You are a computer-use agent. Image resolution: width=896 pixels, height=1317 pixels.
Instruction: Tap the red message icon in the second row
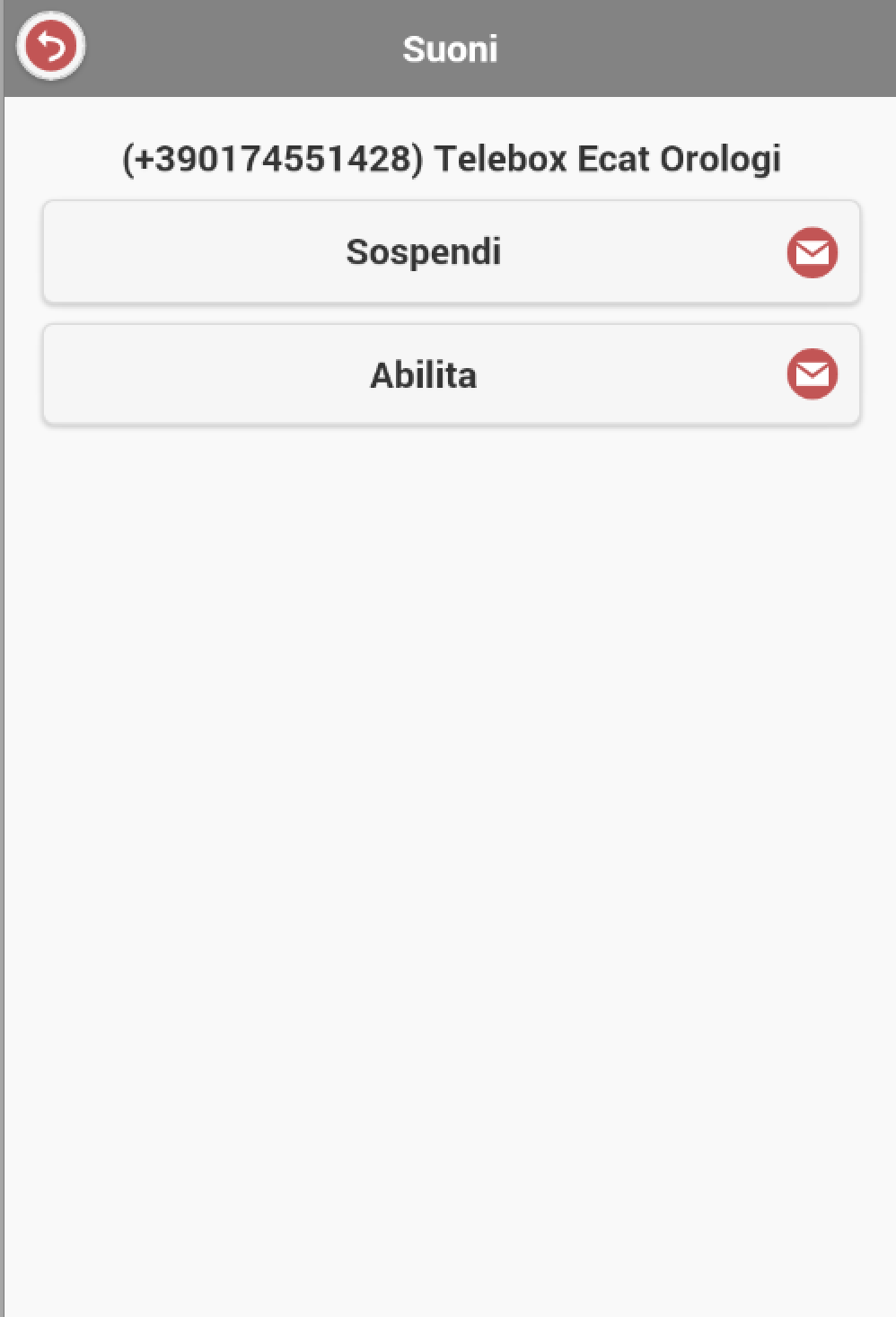(812, 373)
